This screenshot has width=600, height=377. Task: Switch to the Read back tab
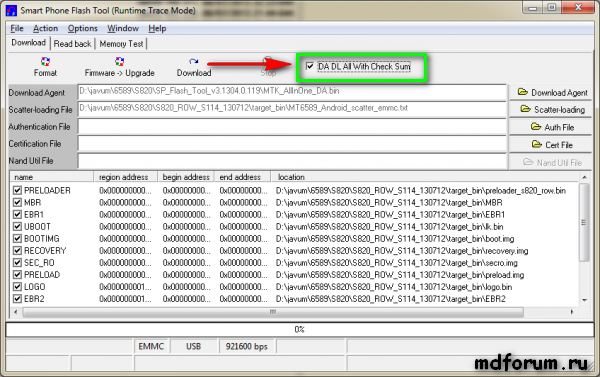(73, 44)
